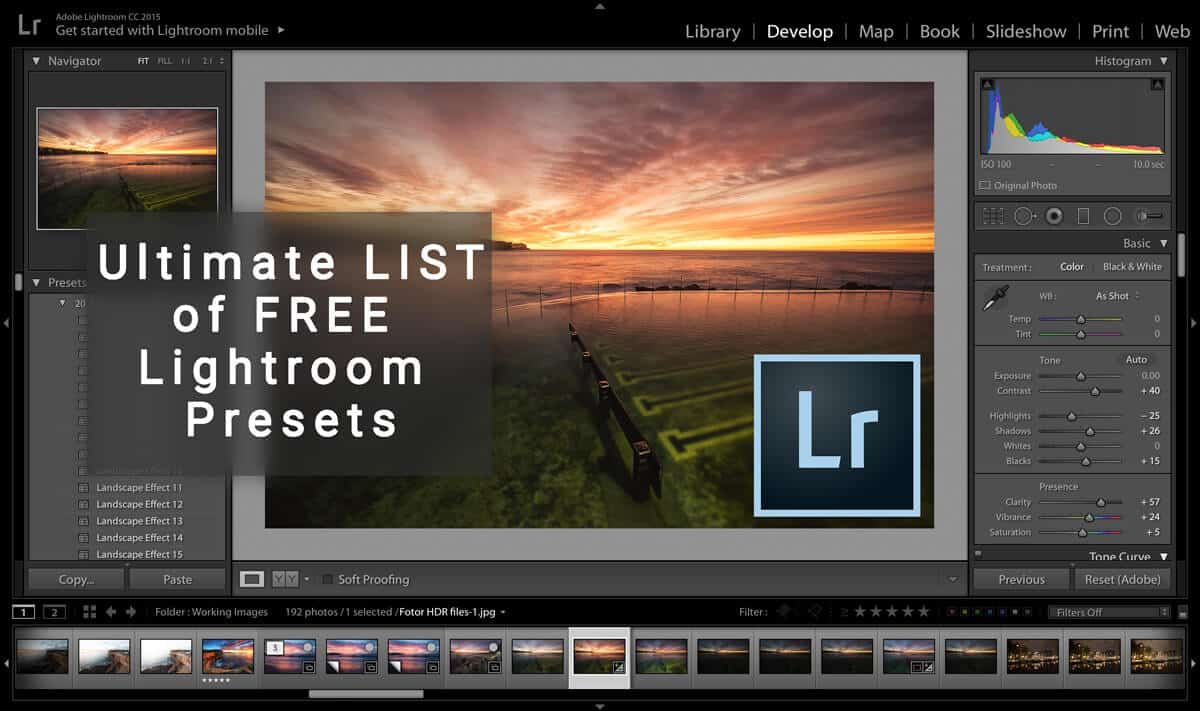This screenshot has width=1200, height=711.
Task: Toggle the Original Photo checkbox
Action: click(985, 186)
